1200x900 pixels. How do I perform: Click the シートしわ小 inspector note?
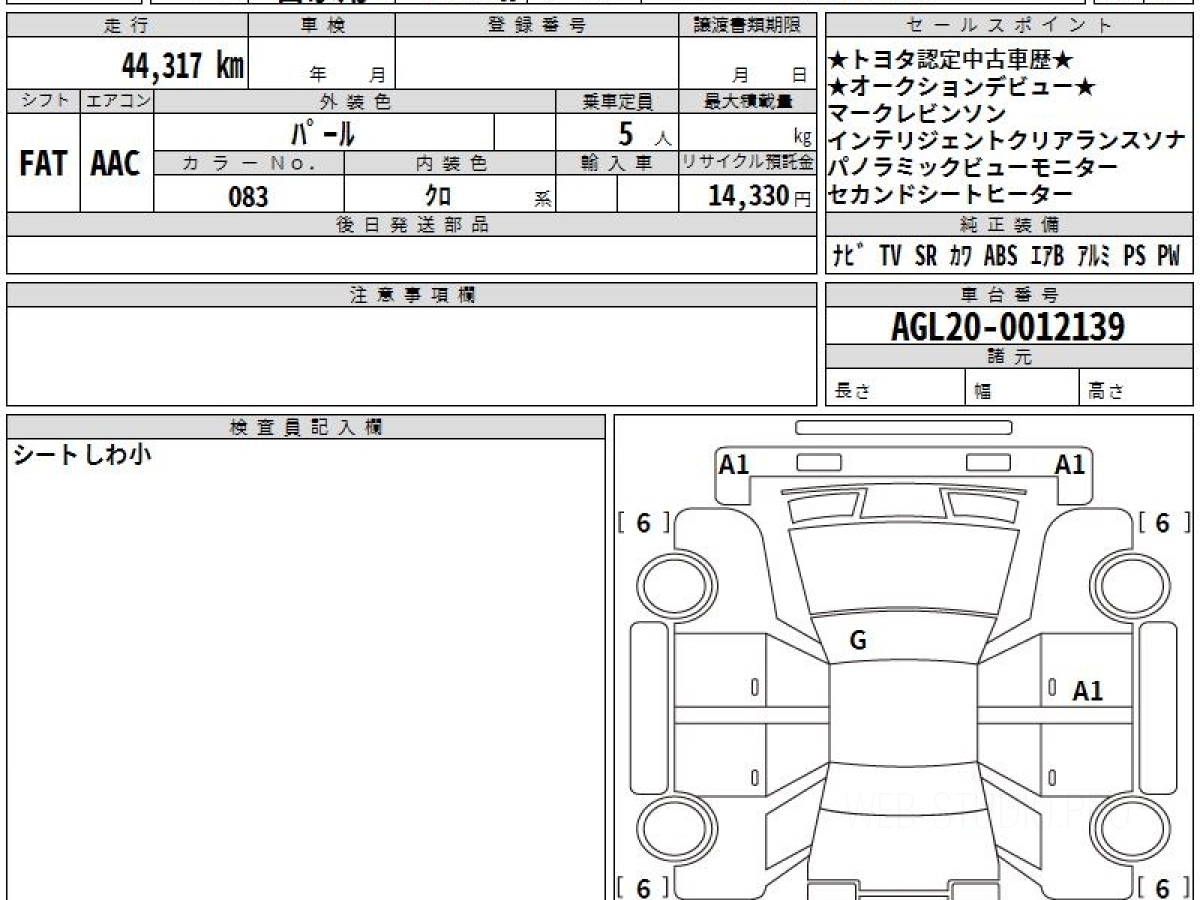81,456
